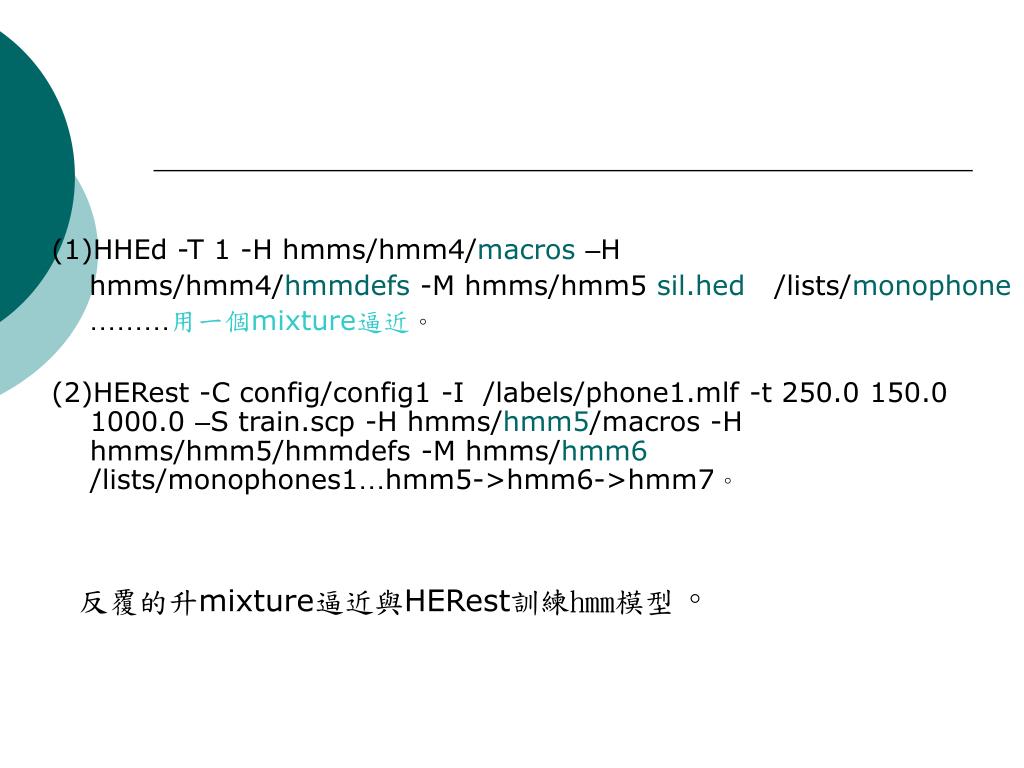Click the teal "monophone" word
This screenshot has height=768, width=1024.
931,286
